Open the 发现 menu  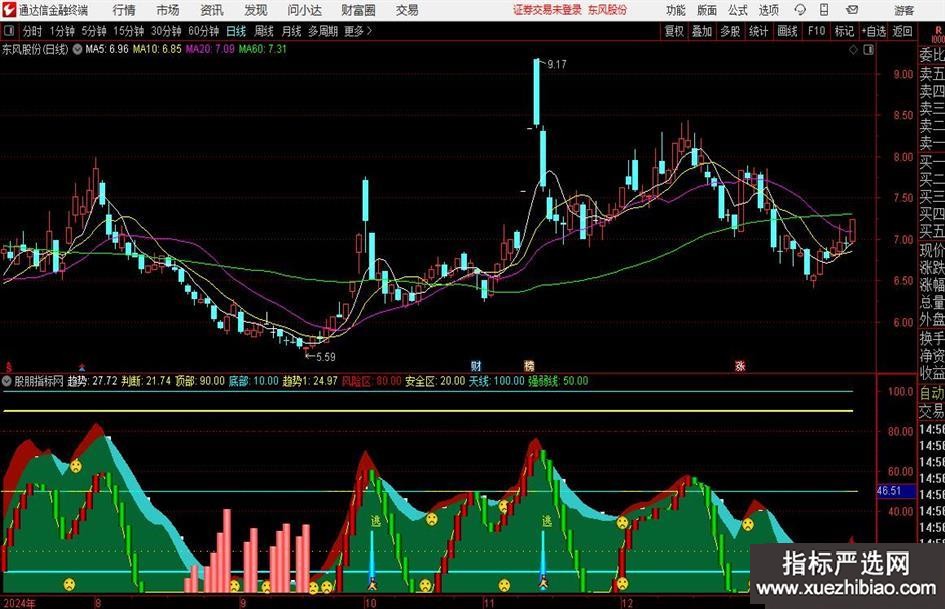(256, 10)
